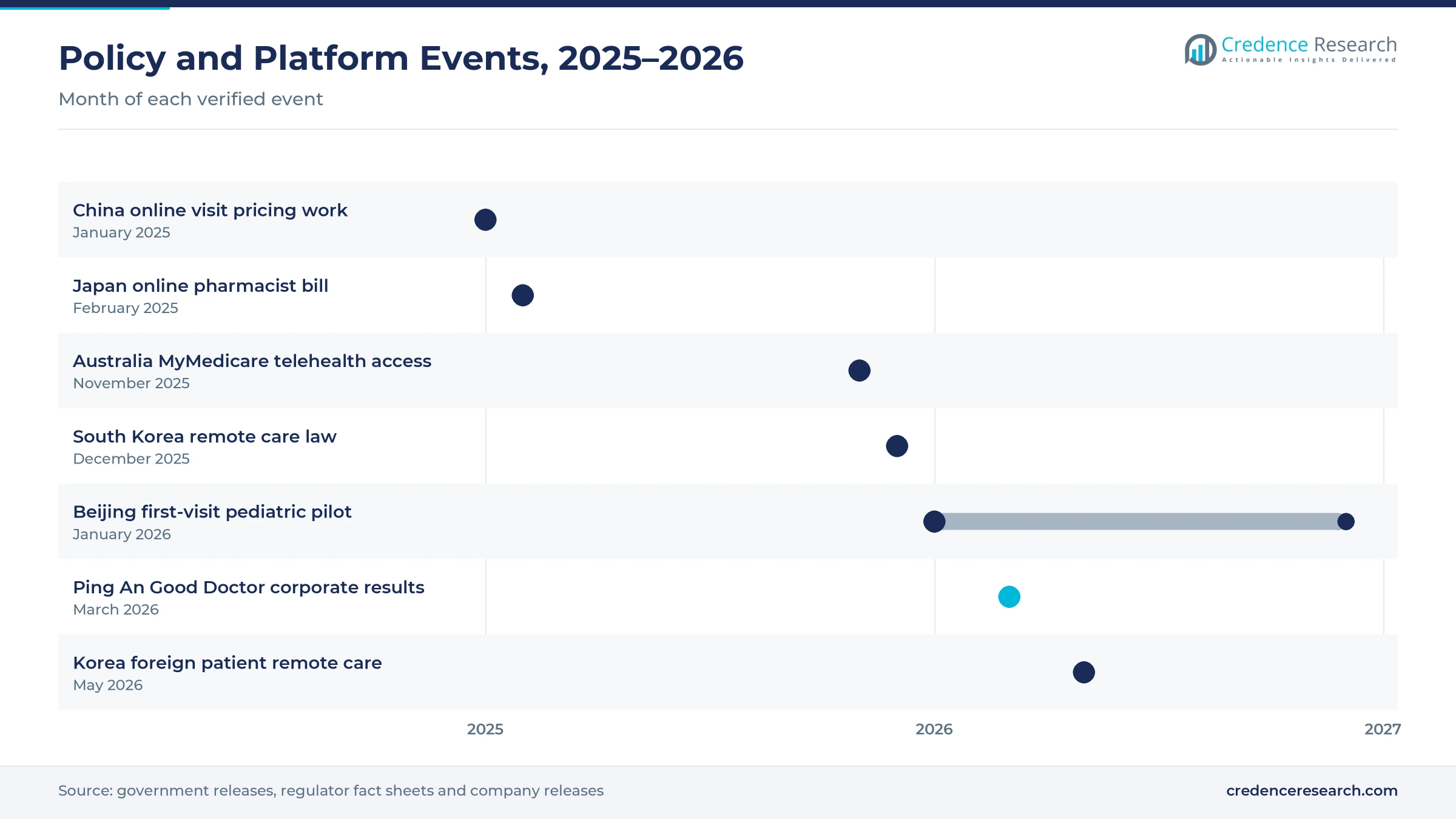
Task: Click the Beijing pilot end marker
Action: point(1346,522)
